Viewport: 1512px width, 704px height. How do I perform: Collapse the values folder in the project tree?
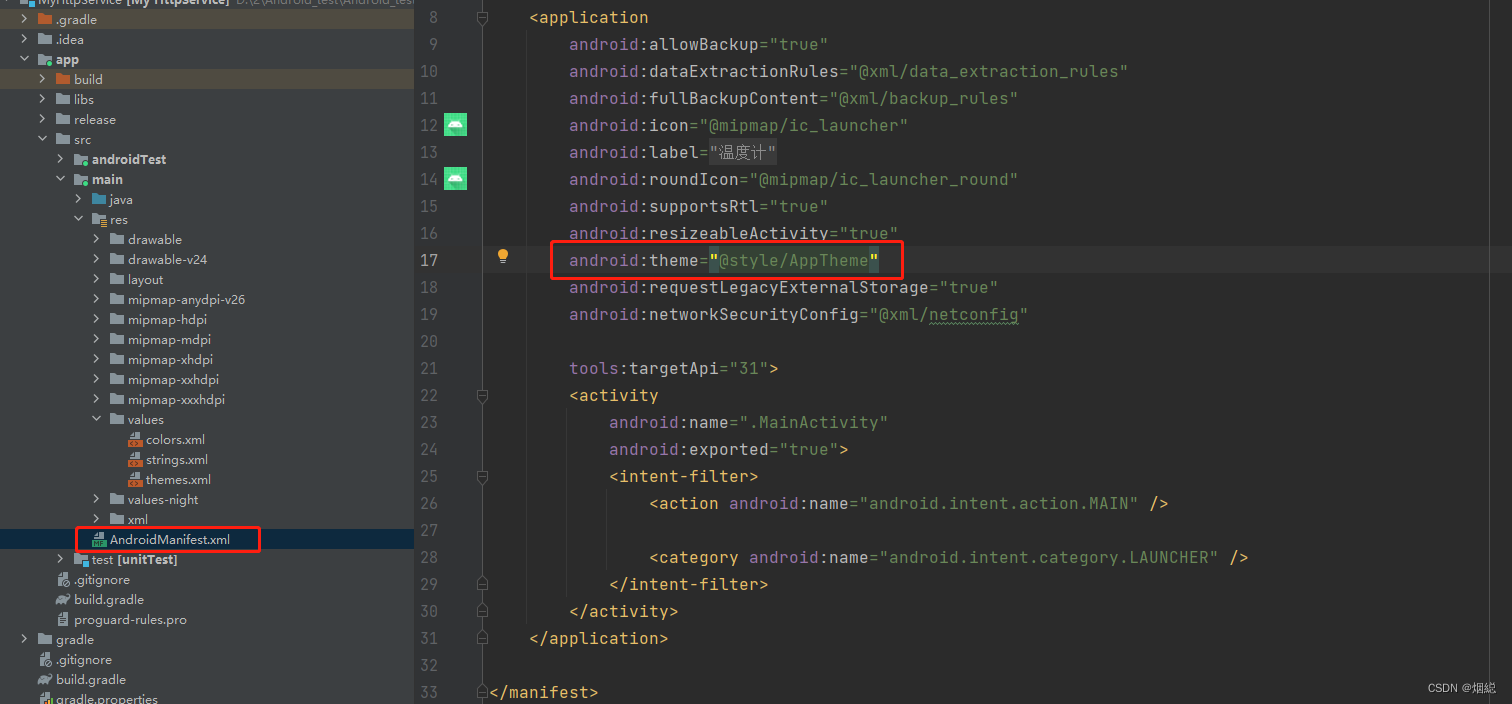(96, 418)
